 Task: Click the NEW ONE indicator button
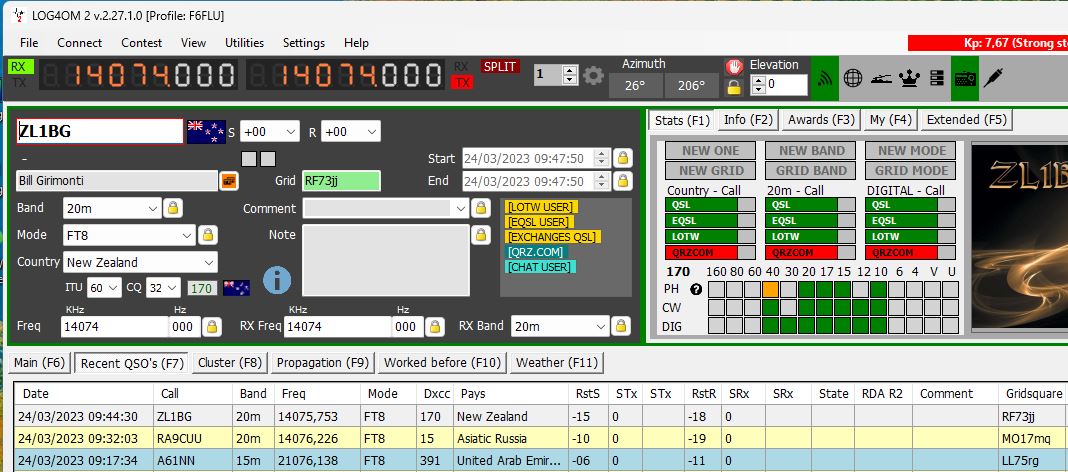pos(710,151)
